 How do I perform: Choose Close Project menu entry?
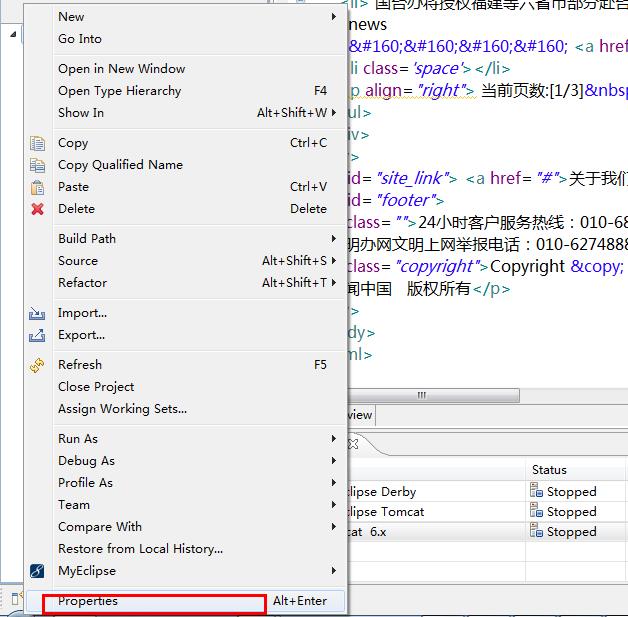(96, 387)
